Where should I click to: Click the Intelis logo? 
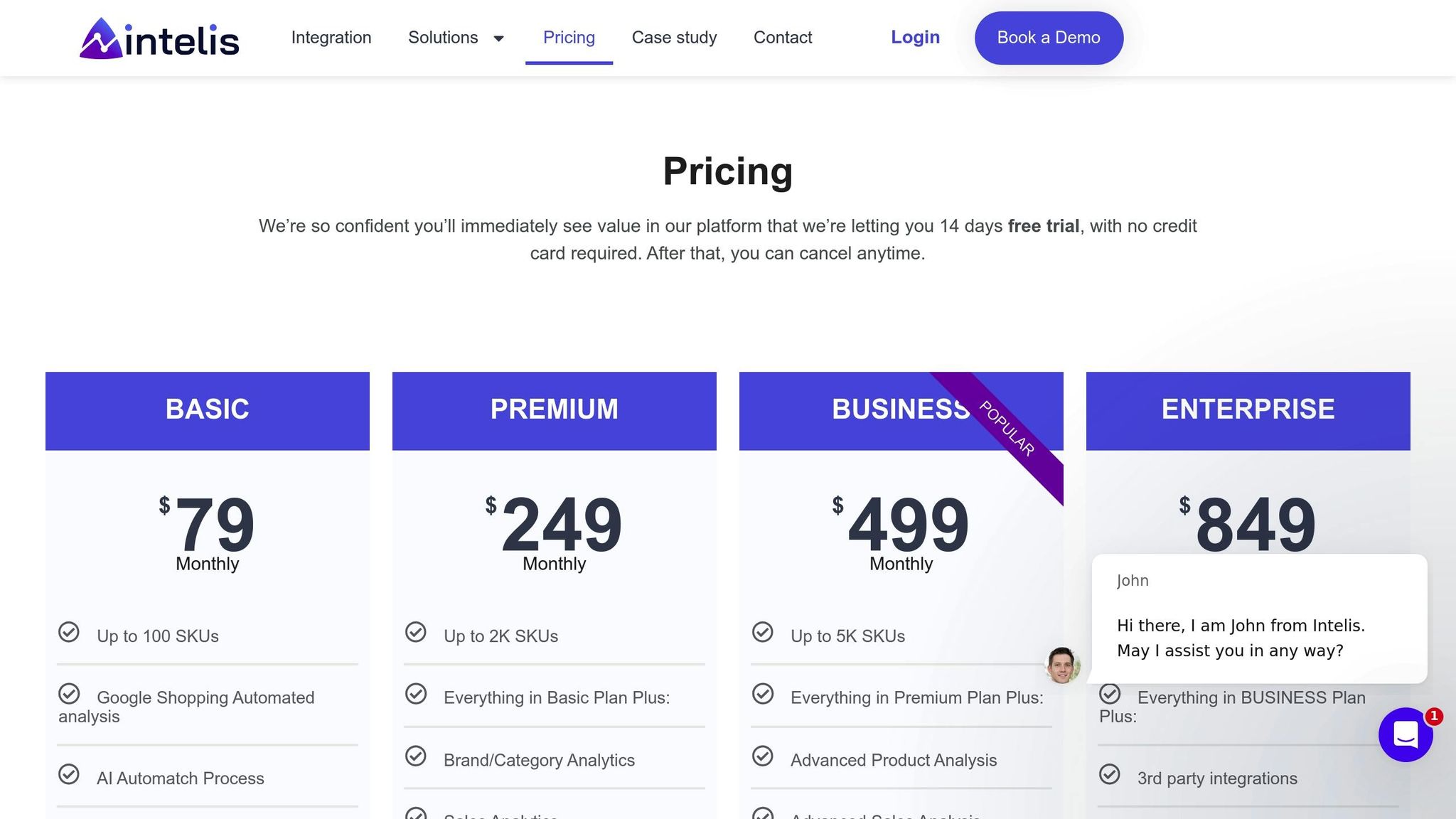click(159, 38)
